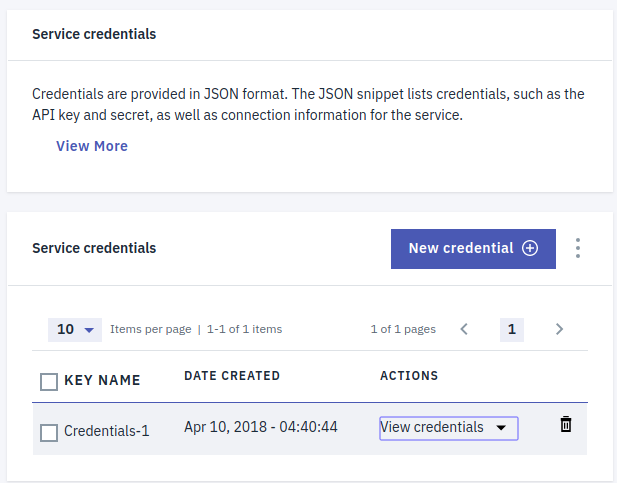617x483 pixels.
Task: Click the Apr 10, 2018 date cell
Action: (x=260, y=427)
